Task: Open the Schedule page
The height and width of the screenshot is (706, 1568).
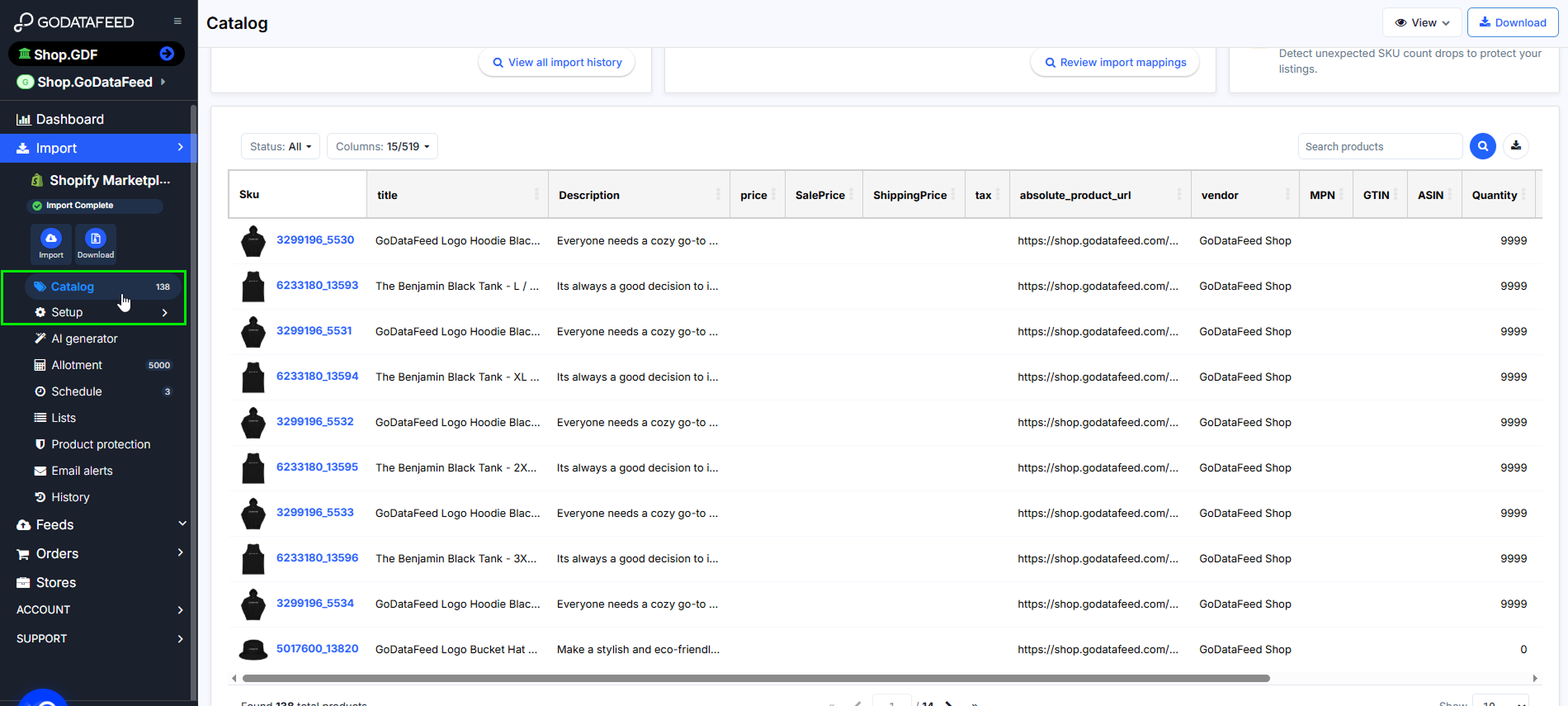Action: 103,391
